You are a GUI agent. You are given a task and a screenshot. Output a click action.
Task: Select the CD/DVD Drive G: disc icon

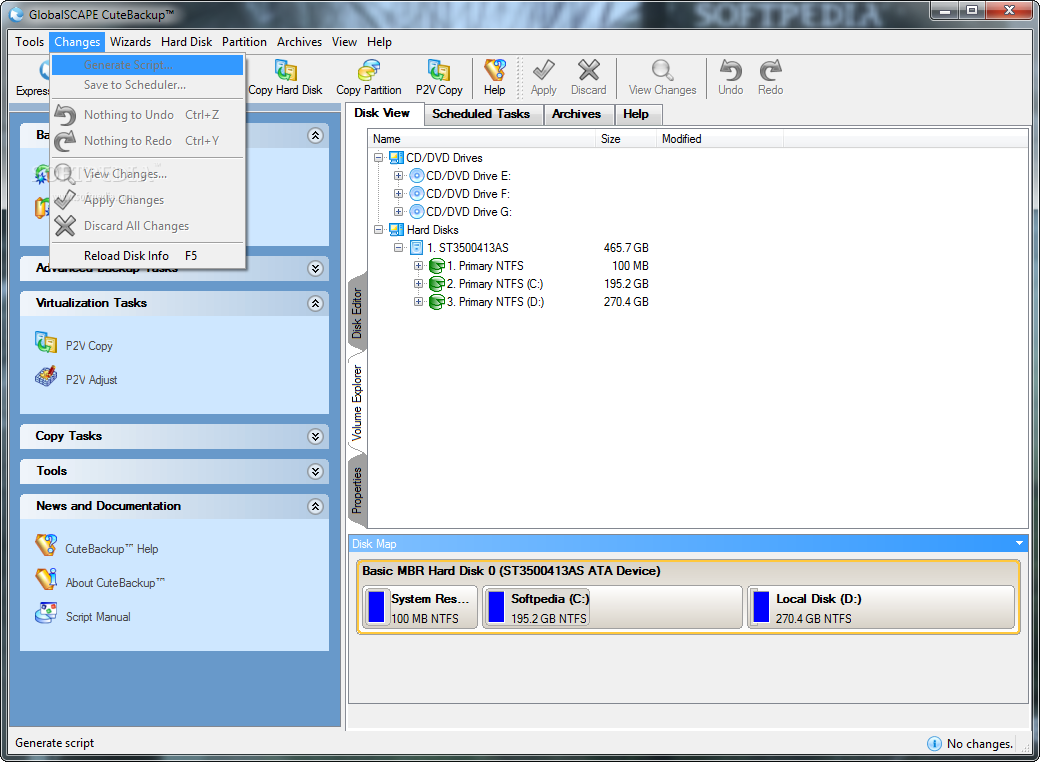pos(417,212)
